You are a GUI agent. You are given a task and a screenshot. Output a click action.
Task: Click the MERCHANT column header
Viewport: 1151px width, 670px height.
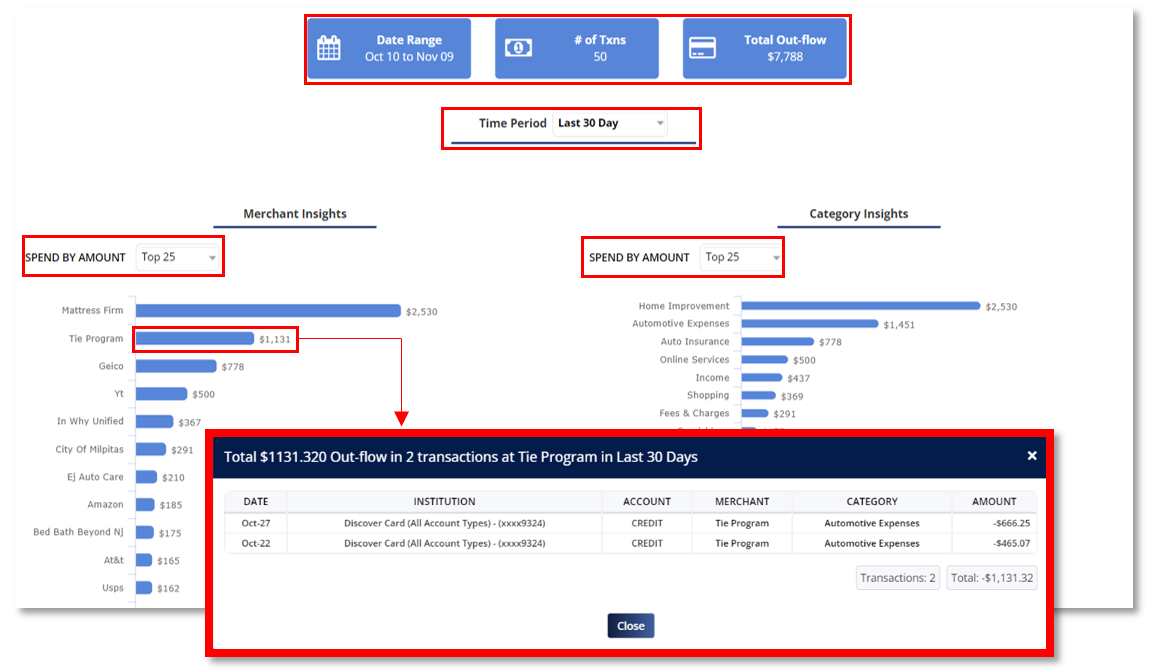point(742,502)
